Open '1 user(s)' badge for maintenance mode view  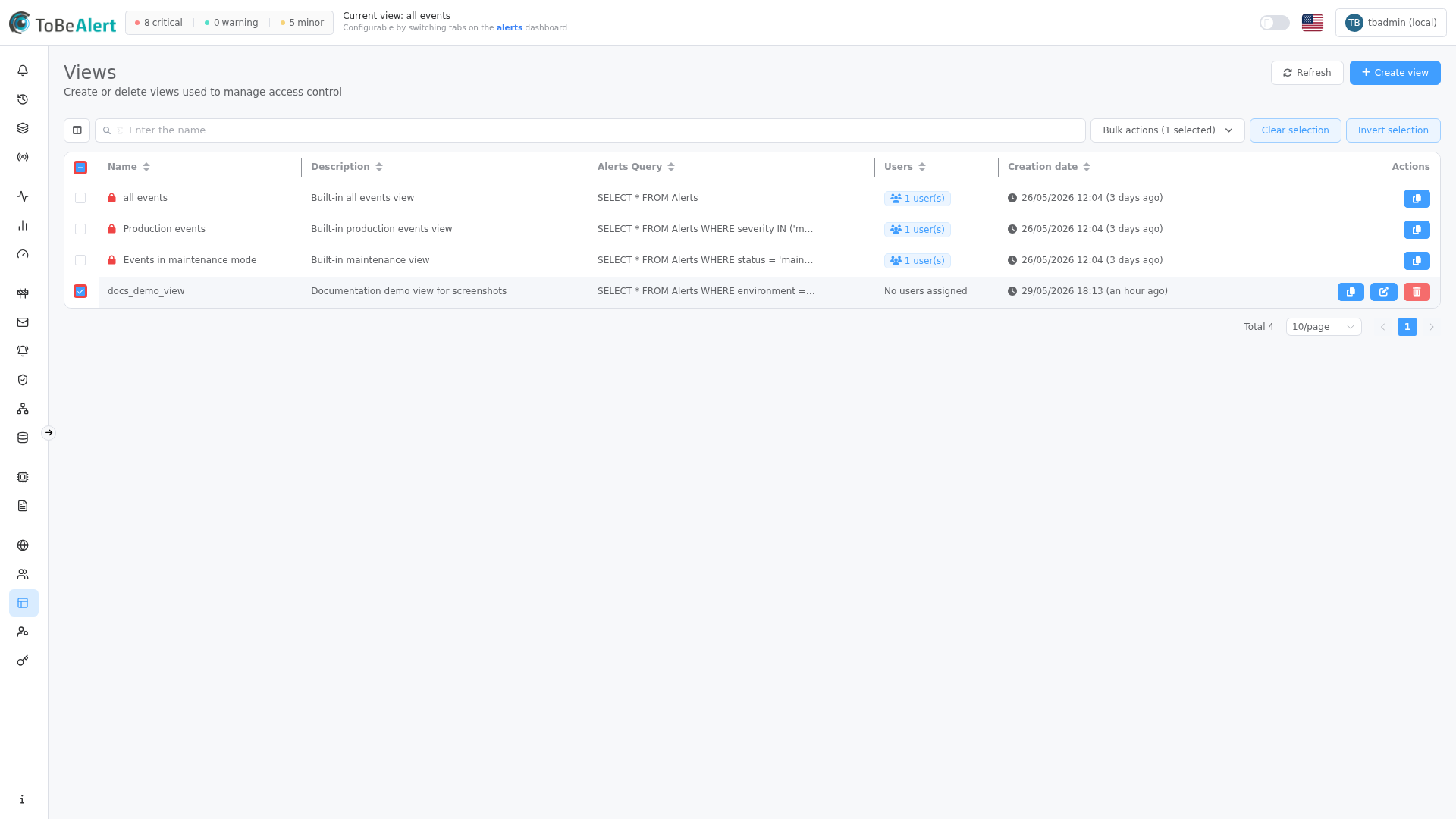(917, 261)
